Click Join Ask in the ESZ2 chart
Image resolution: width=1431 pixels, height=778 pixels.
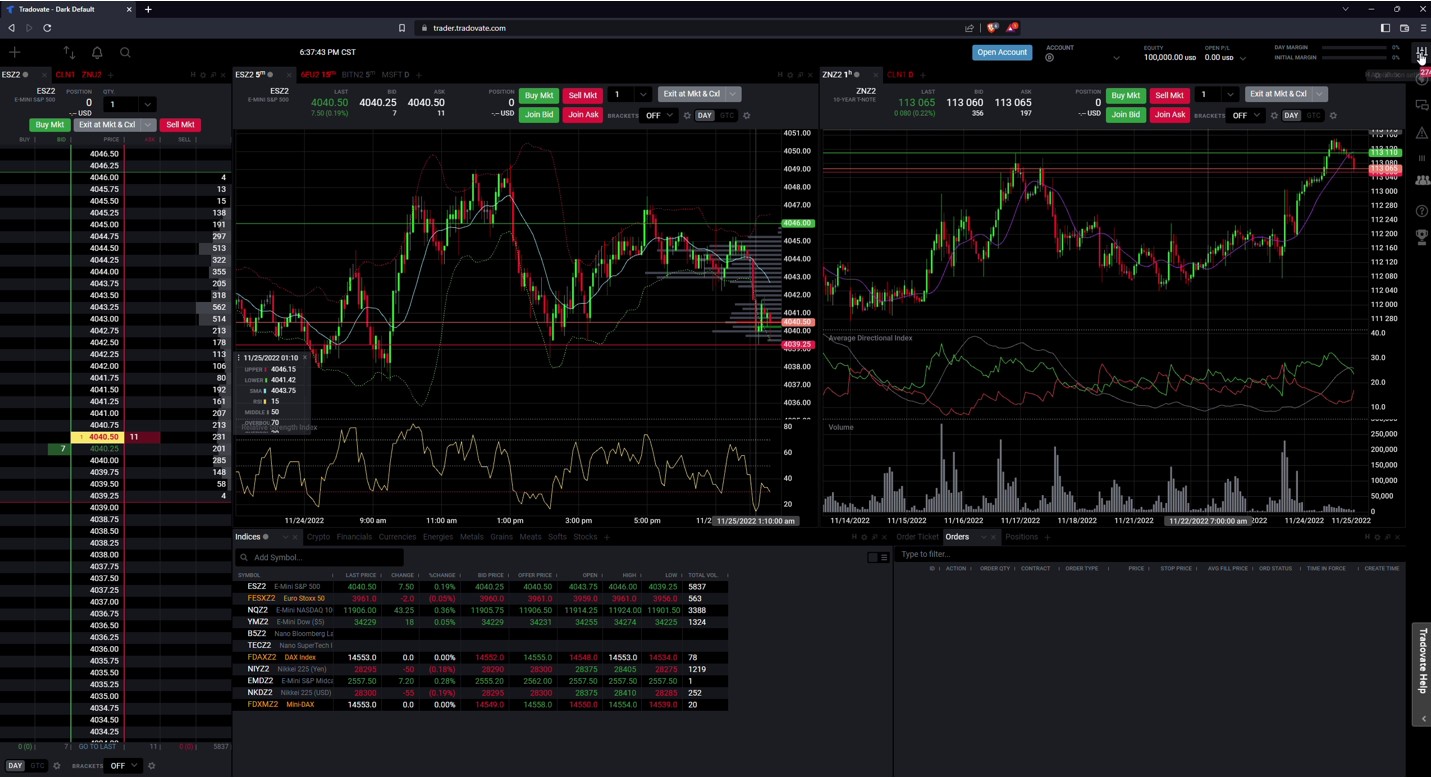tap(582, 115)
